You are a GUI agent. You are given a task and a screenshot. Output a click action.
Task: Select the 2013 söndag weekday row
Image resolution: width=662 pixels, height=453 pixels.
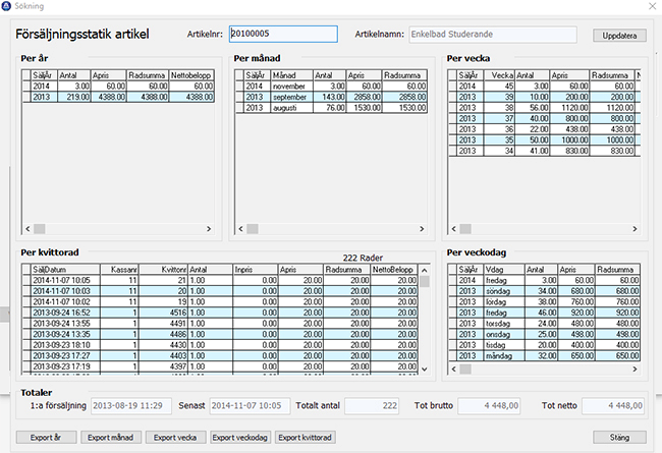(544, 291)
